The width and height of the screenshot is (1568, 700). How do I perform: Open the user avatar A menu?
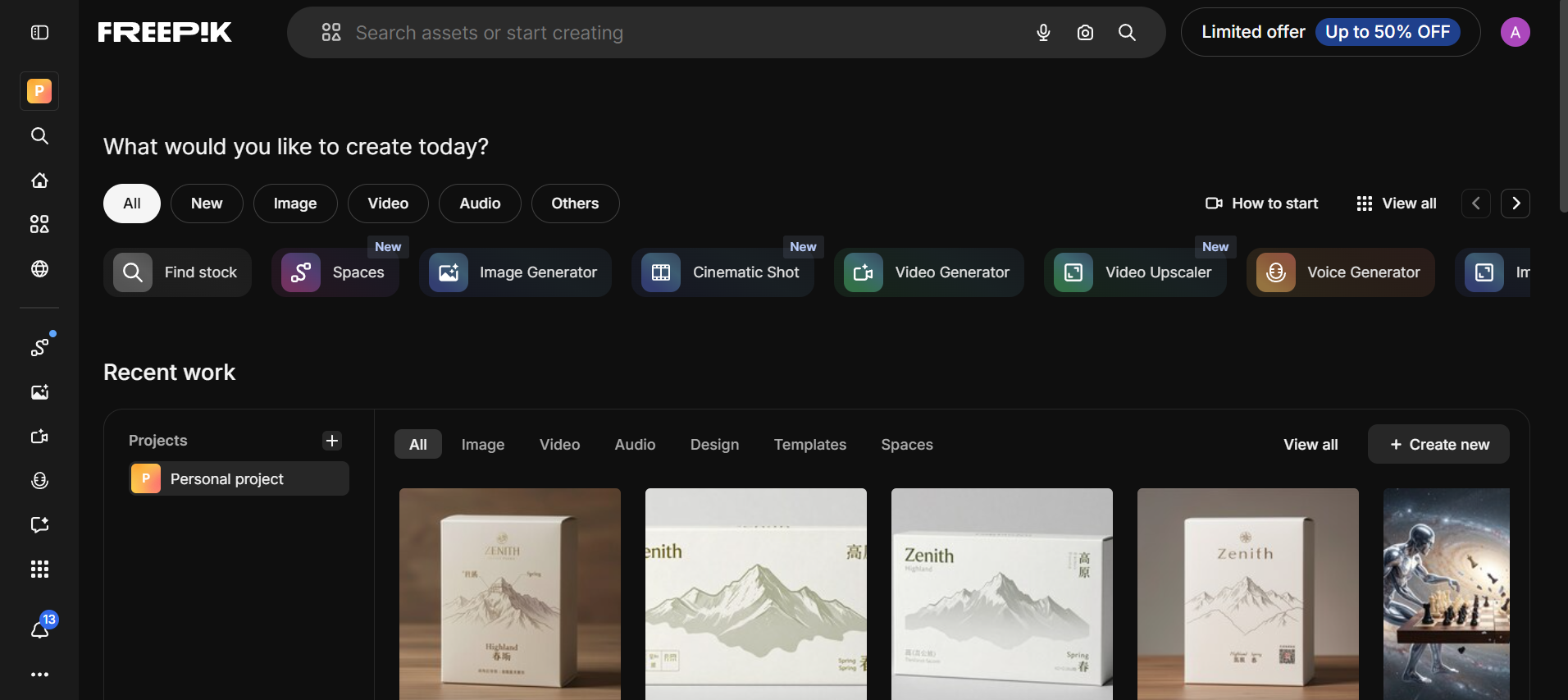1515,32
